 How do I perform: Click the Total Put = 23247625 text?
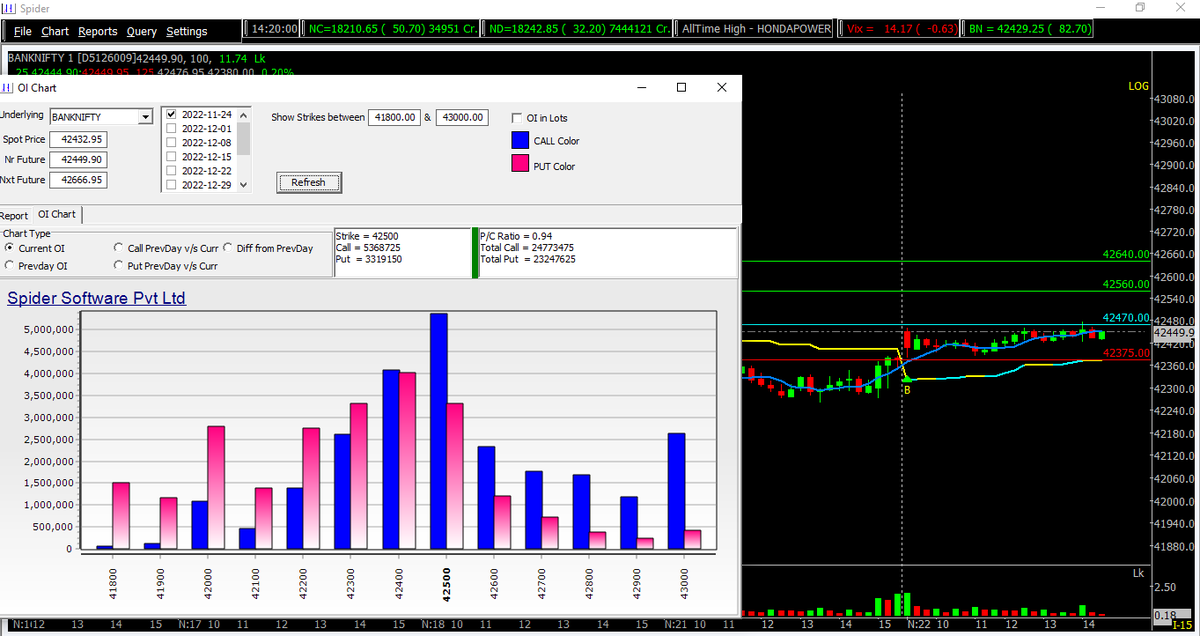[x=527, y=258]
